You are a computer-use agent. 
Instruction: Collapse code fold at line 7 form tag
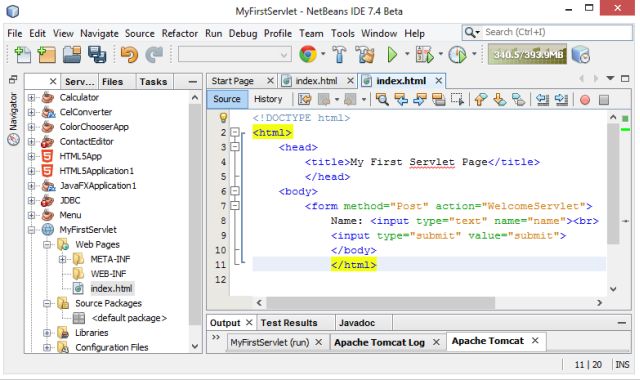[x=235, y=206]
